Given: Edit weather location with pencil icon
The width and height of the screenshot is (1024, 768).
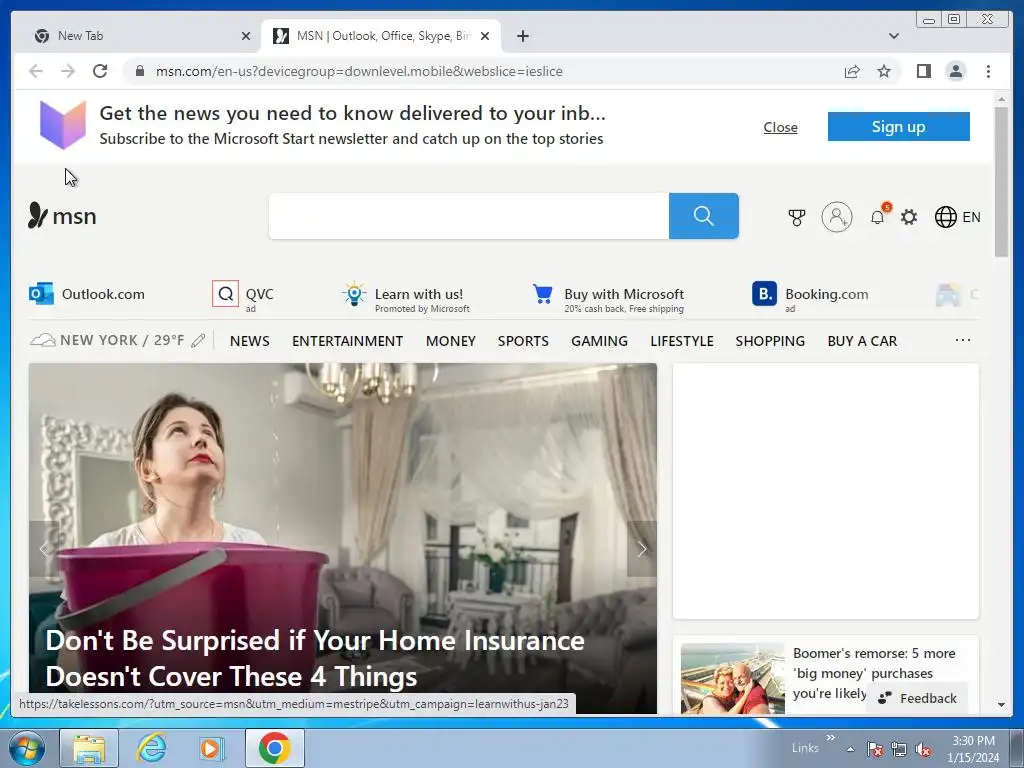Looking at the screenshot, I should point(199,340).
